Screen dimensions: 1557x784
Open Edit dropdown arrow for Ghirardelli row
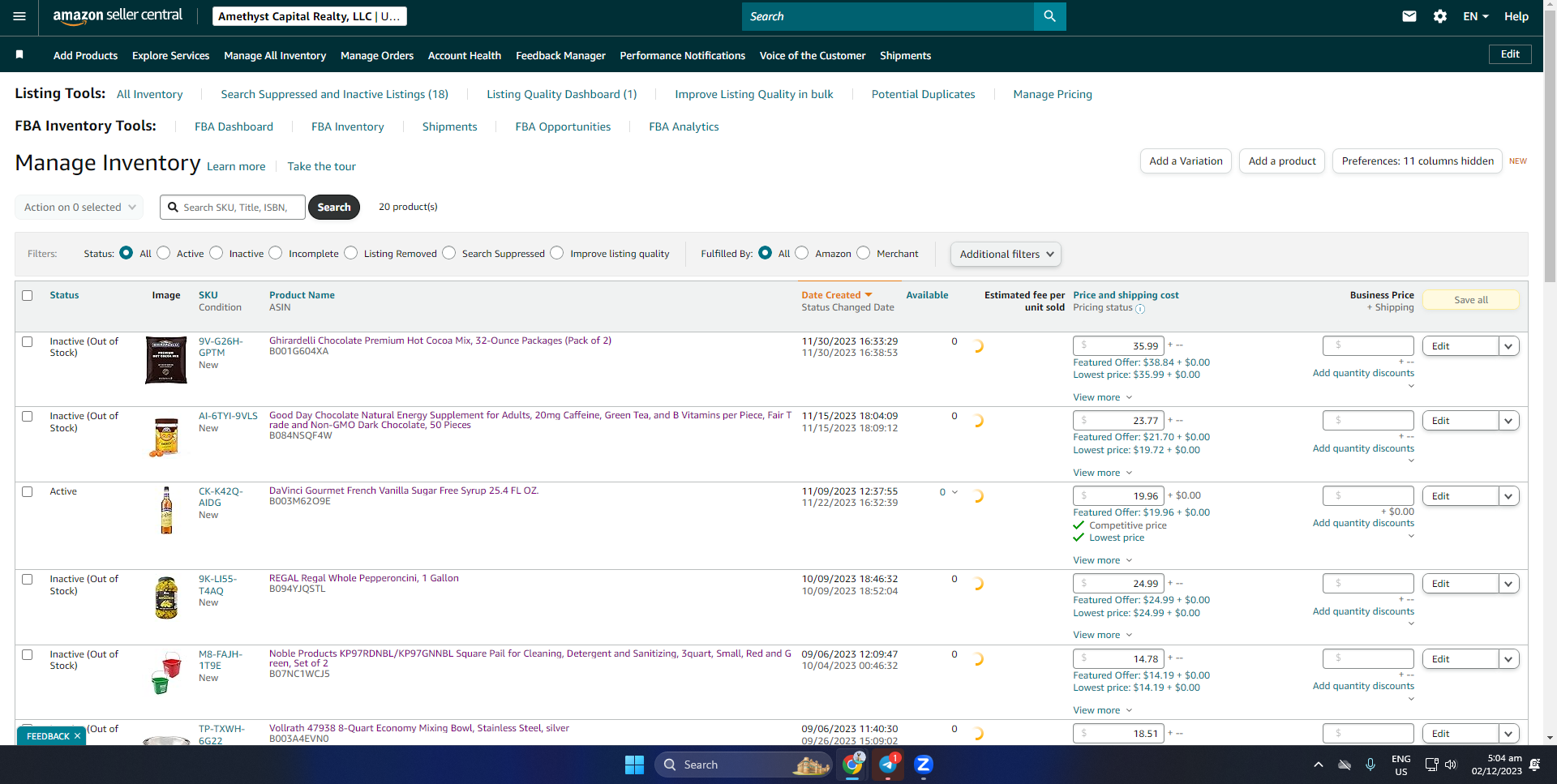pos(1508,346)
